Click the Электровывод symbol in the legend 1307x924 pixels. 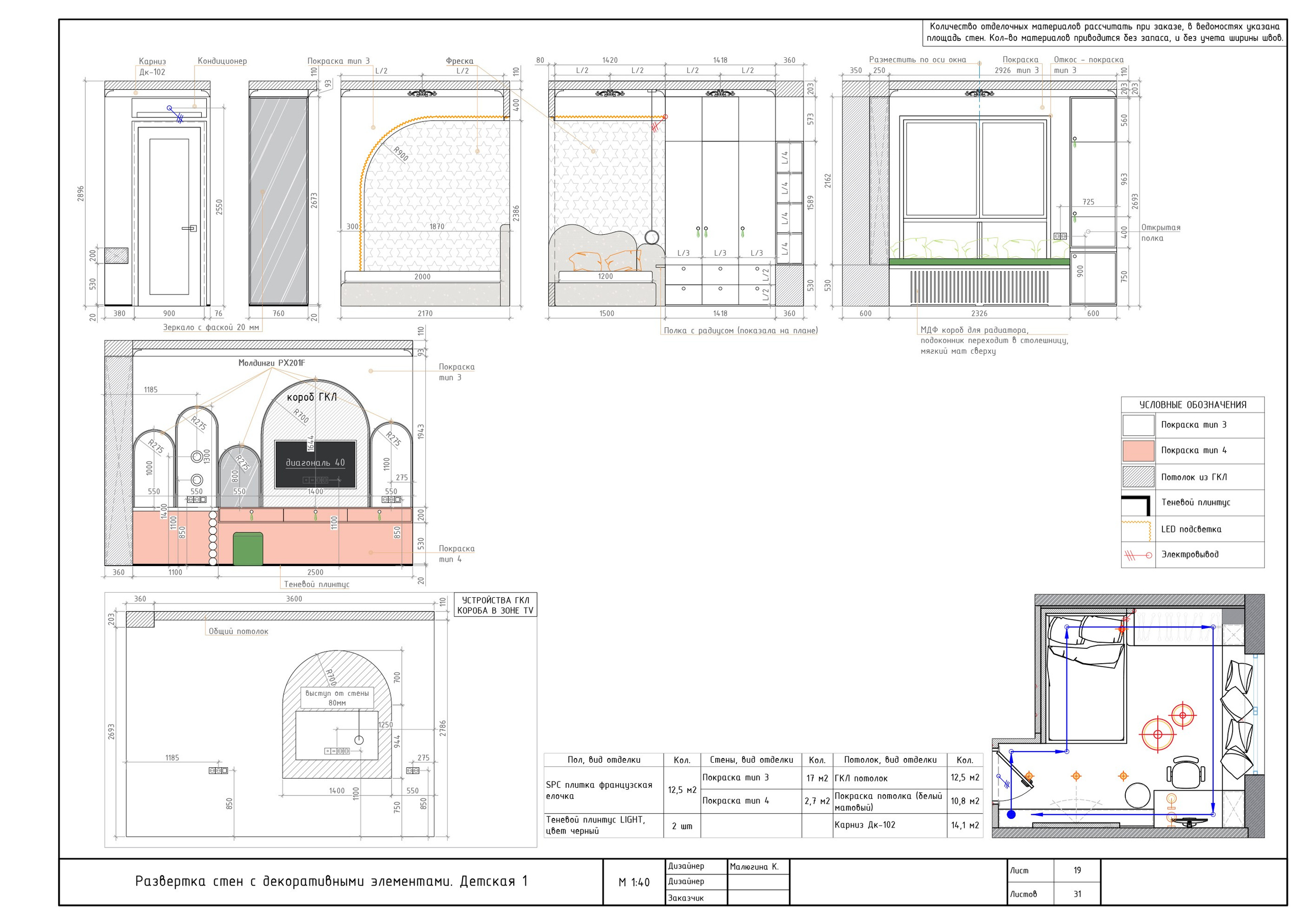(x=1138, y=555)
